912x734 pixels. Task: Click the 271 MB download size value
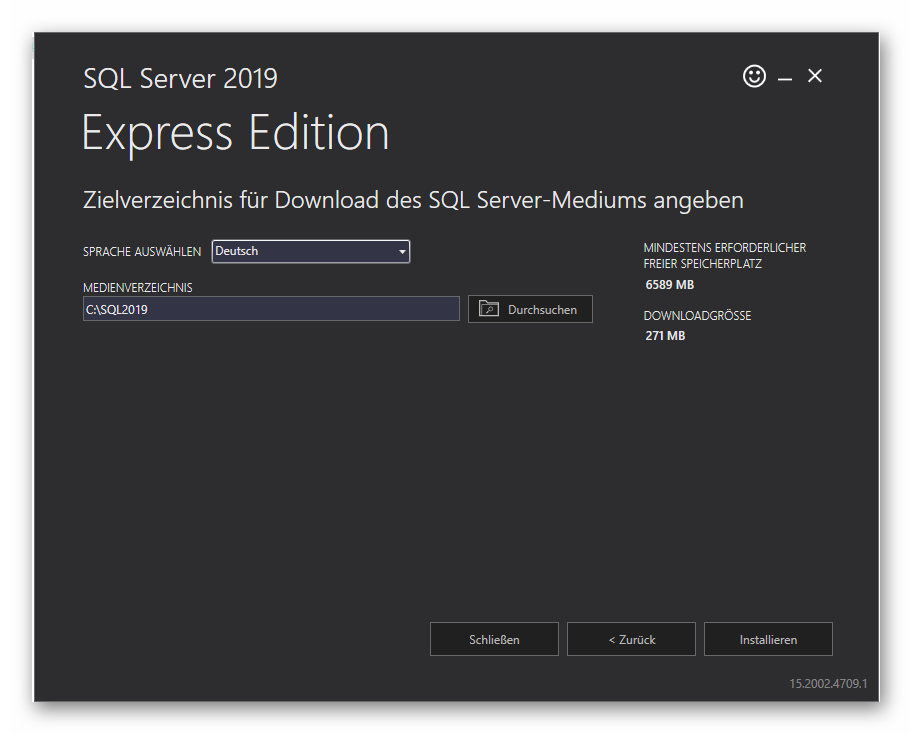pyautogui.click(x=664, y=335)
